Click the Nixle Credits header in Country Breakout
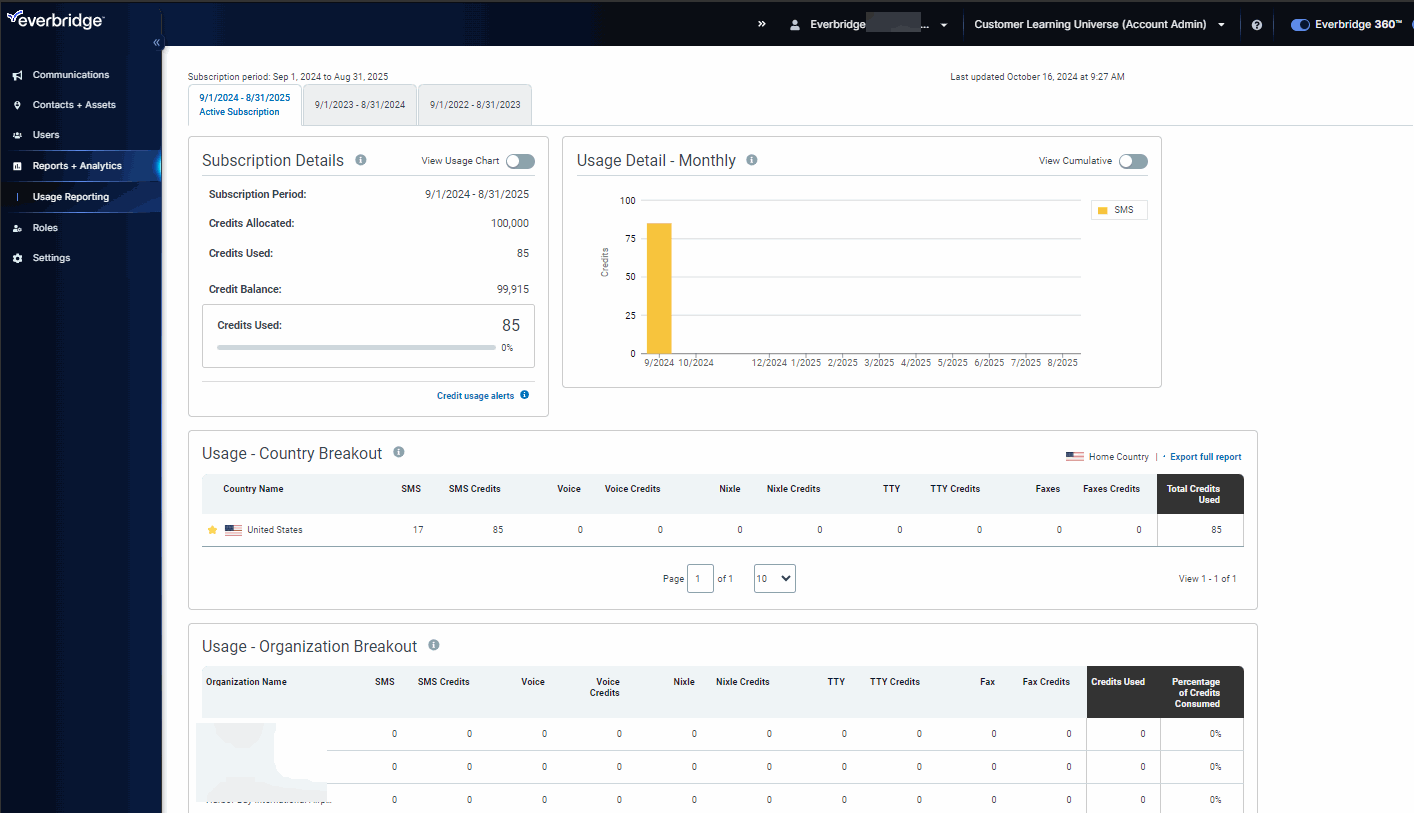The image size is (1414, 813). click(794, 489)
